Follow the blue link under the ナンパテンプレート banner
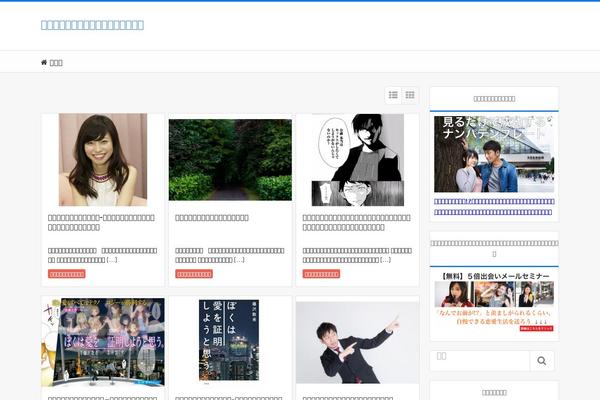Image resolution: width=600 pixels, height=400 pixels. [494, 207]
